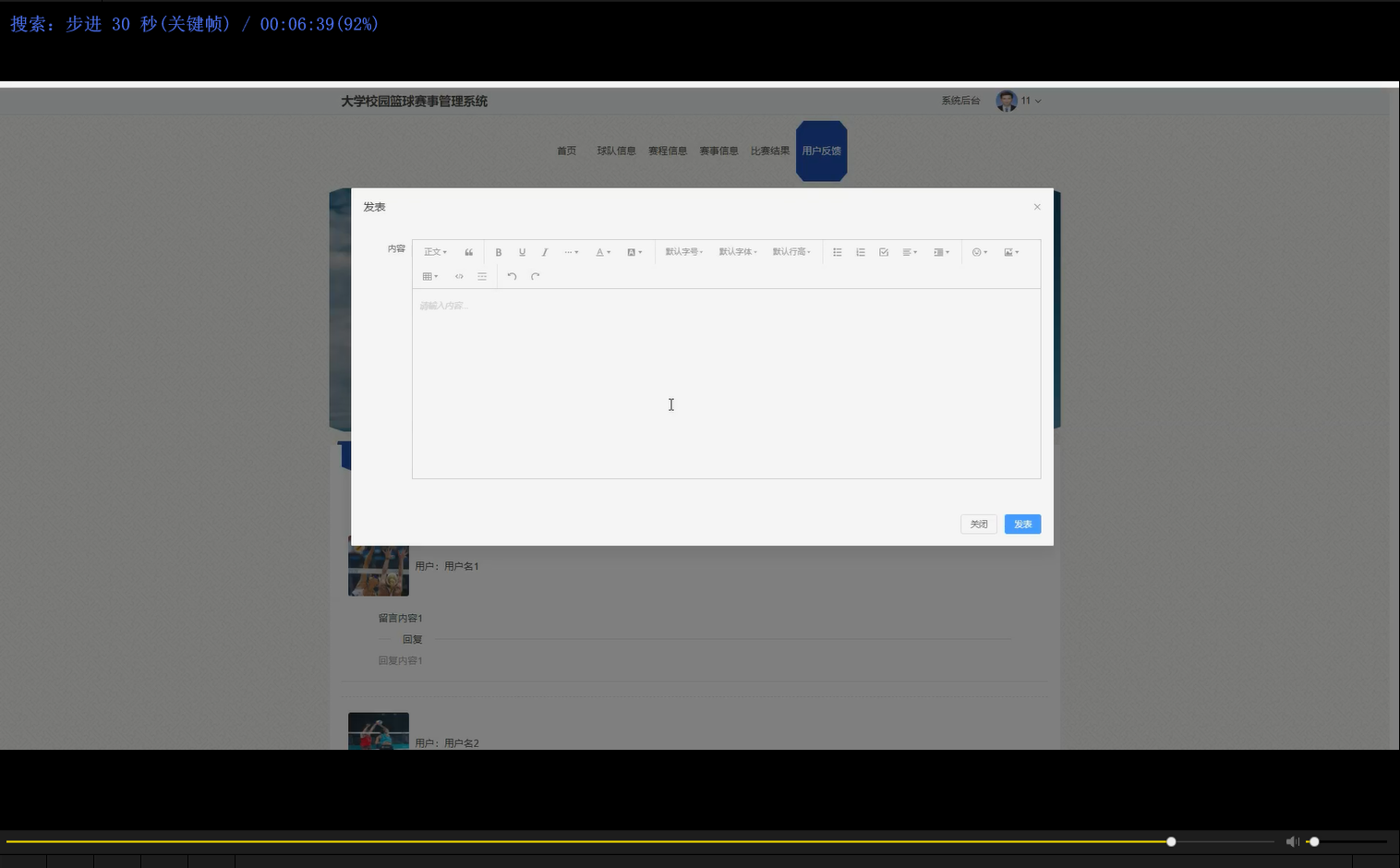Open the font color picker
Image resolution: width=1400 pixels, height=868 pixels.
click(603, 252)
